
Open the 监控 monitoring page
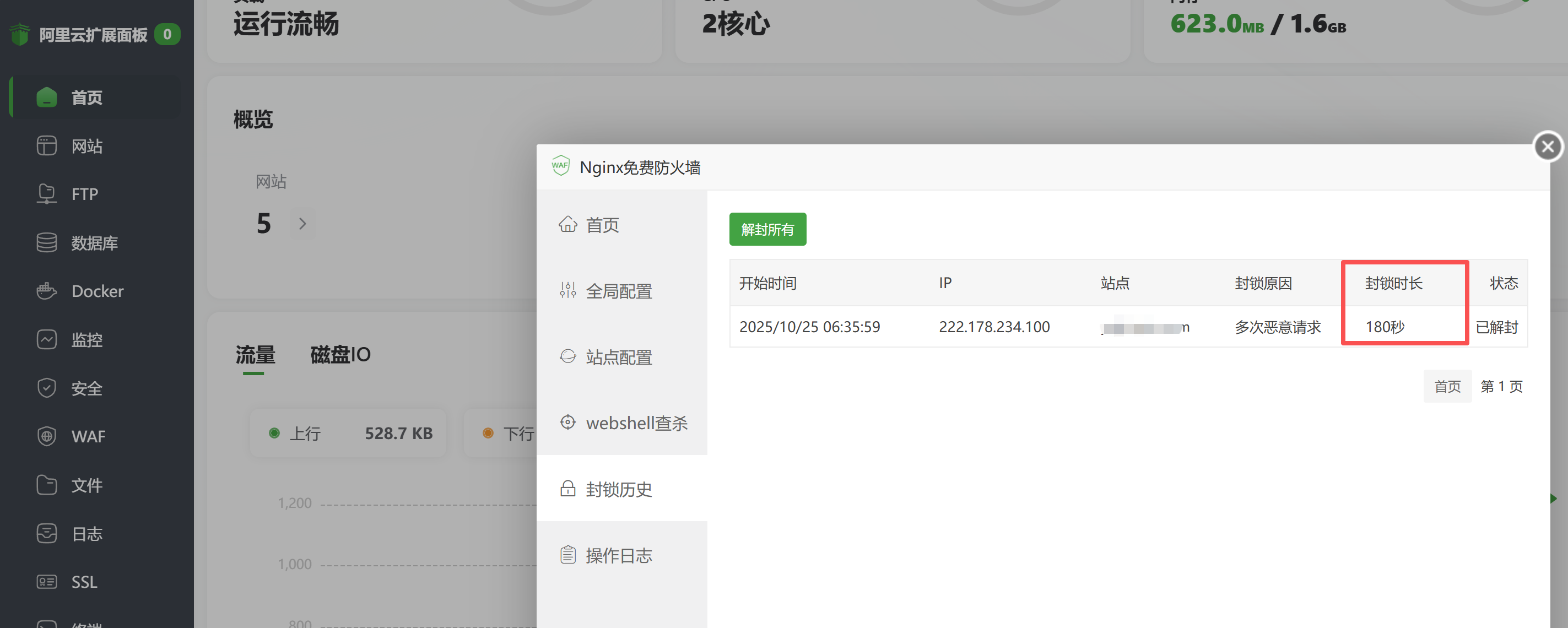click(87, 339)
